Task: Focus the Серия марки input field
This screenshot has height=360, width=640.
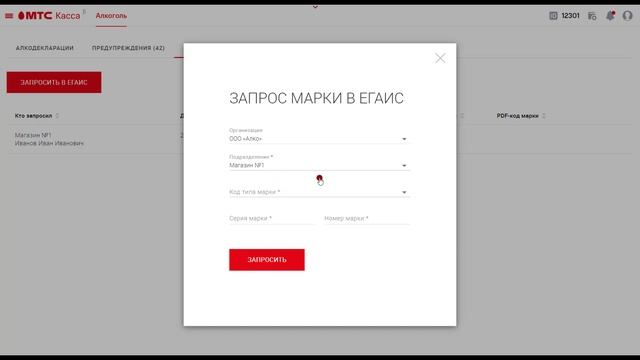Action: point(272,218)
